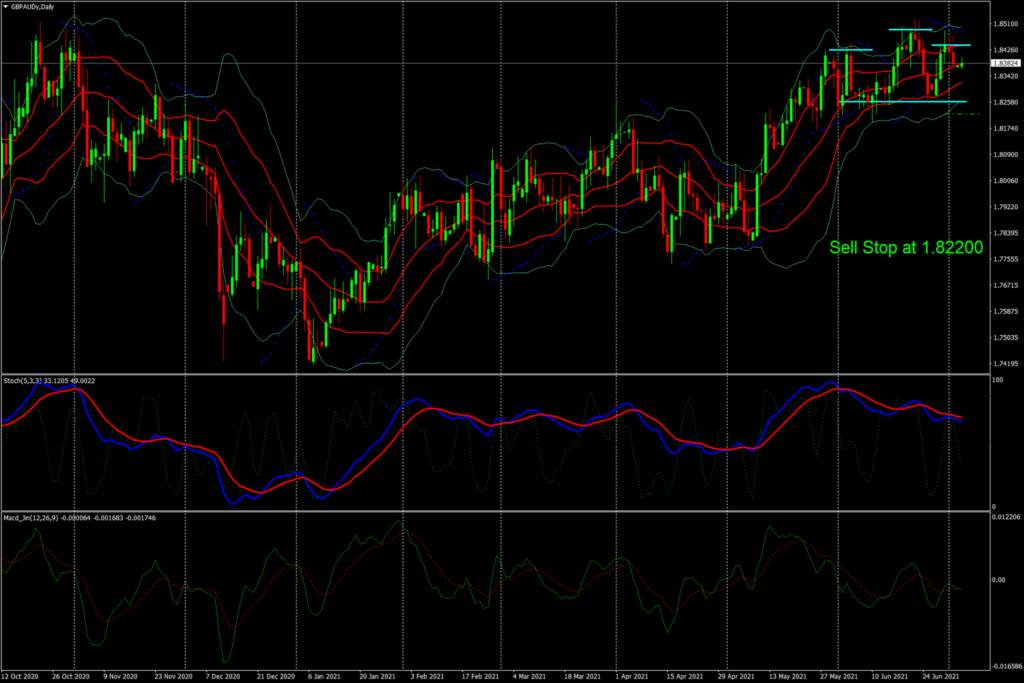This screenshot has width=1024, height=683.
Task: Click the 12 Oct 2020 date label
Action: coord(20,676)
